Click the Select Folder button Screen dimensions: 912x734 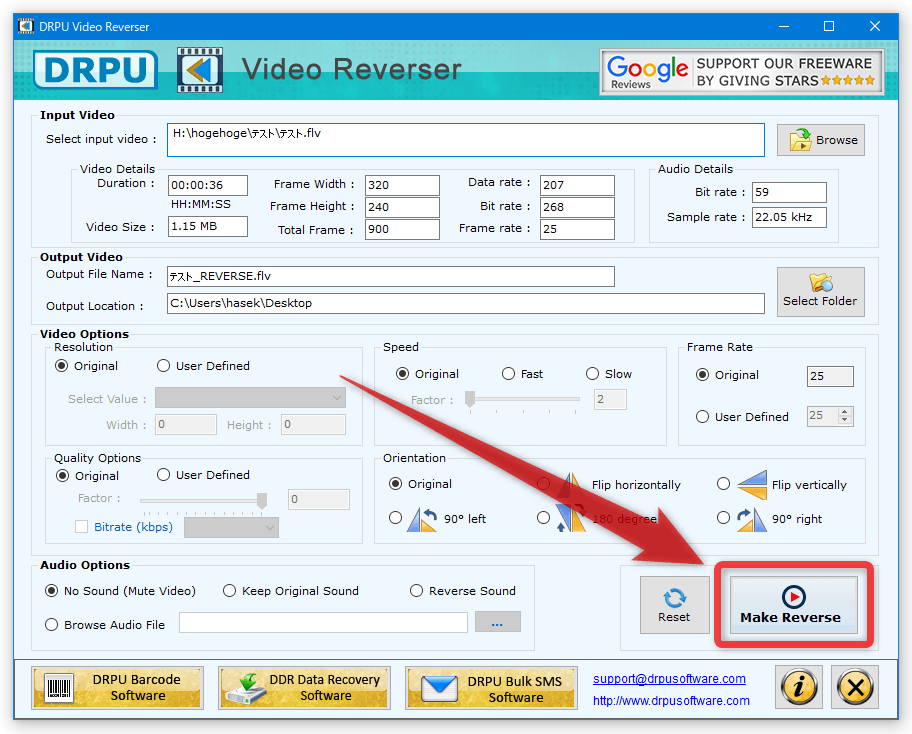point(820,292)
